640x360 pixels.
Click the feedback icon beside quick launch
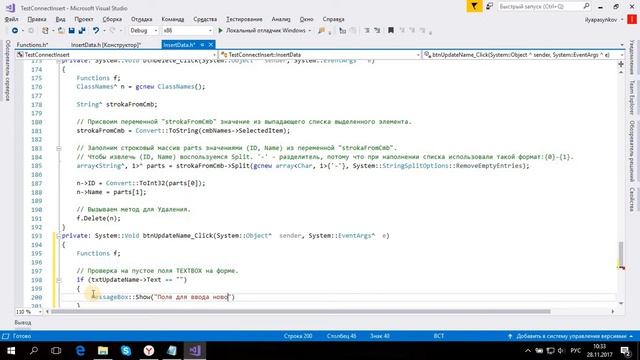(x=489, y=7)
